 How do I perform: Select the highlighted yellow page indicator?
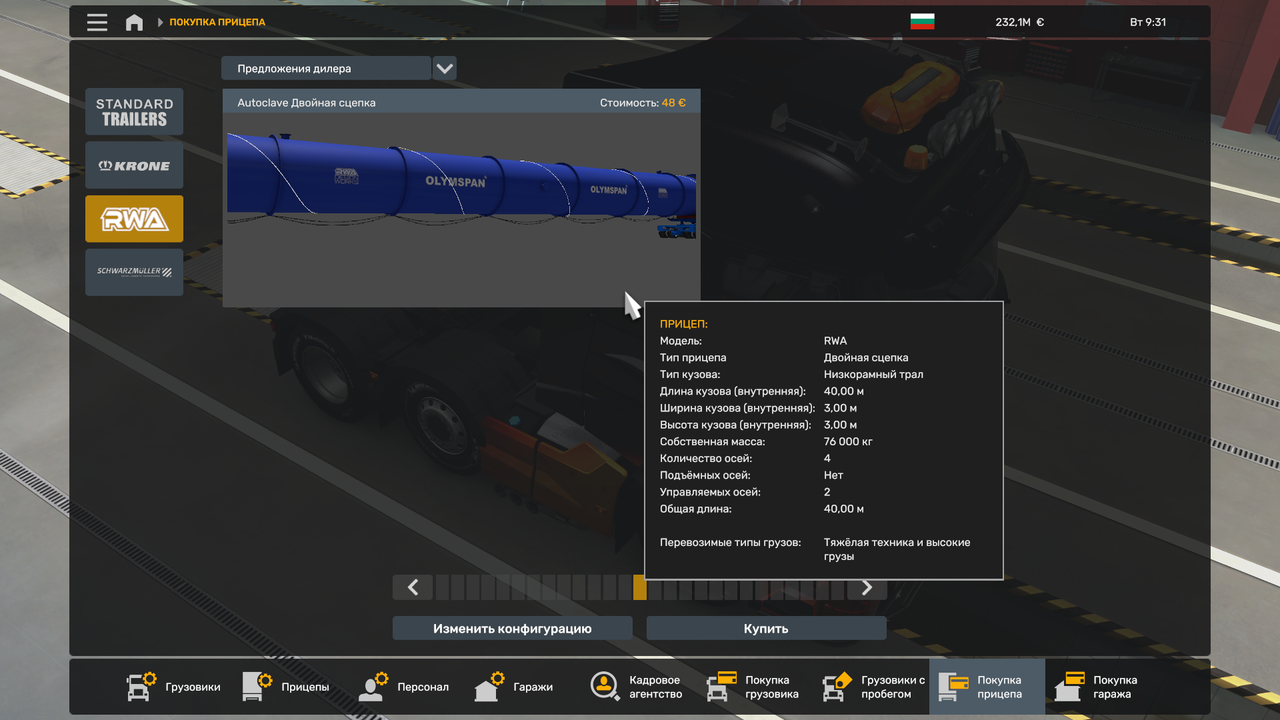(640, 588)
